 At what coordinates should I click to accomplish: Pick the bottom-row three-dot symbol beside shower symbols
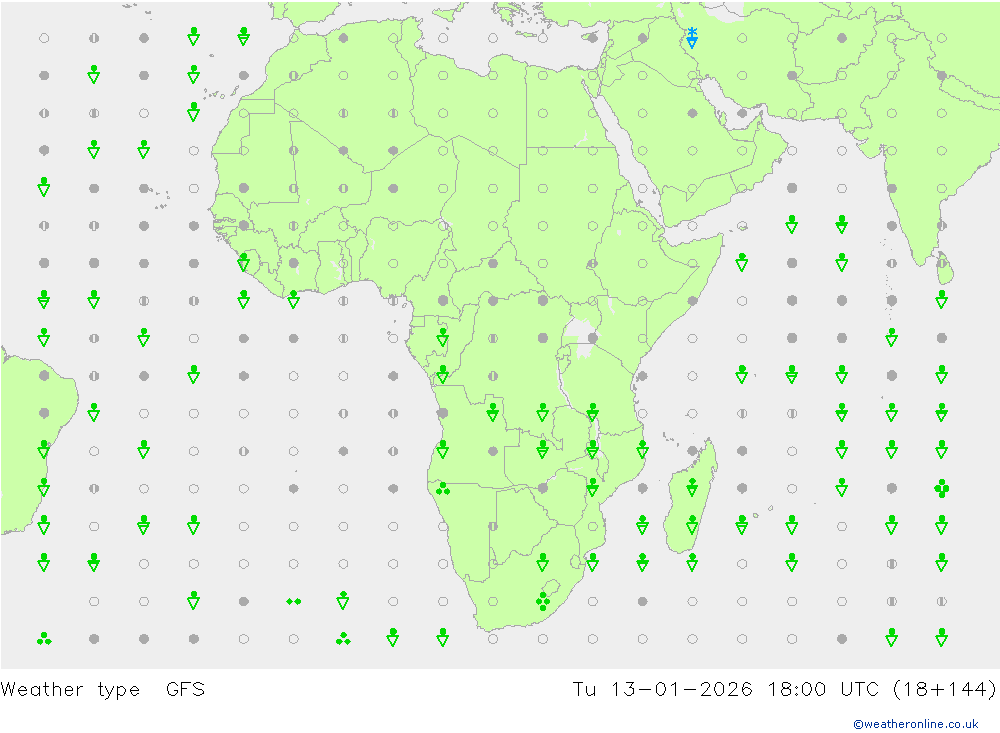[343, 639]
